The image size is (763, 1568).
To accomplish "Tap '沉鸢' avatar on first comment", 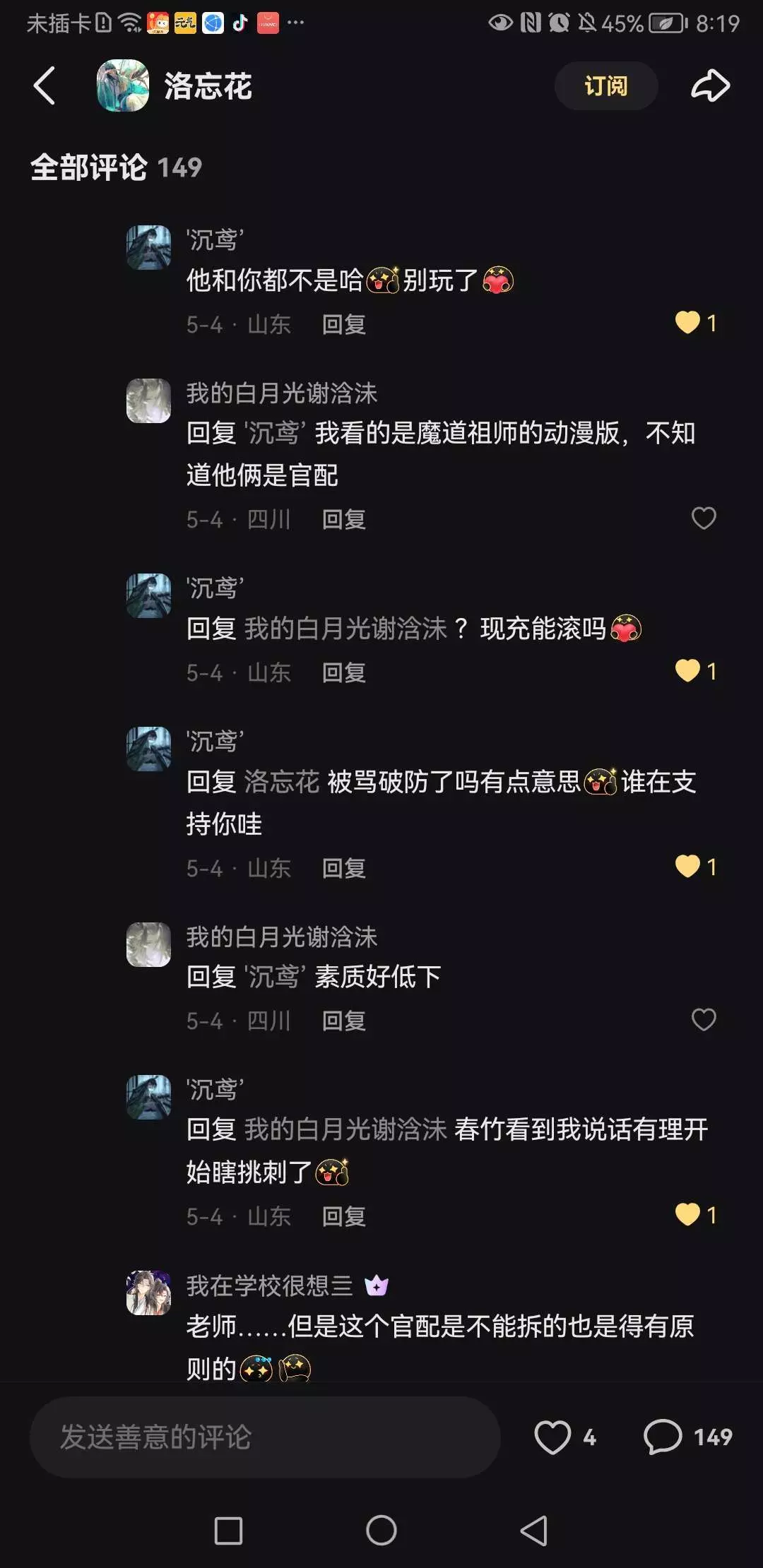I will (148, 247).
